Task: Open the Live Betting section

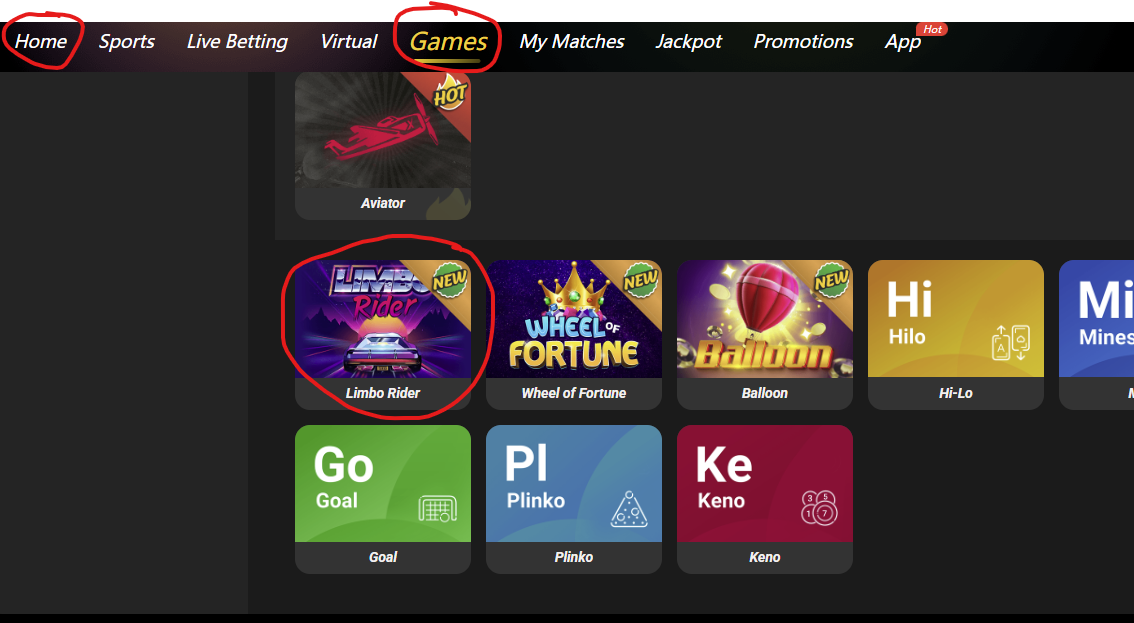Action: pyautogui.click(x=237, y=41)
